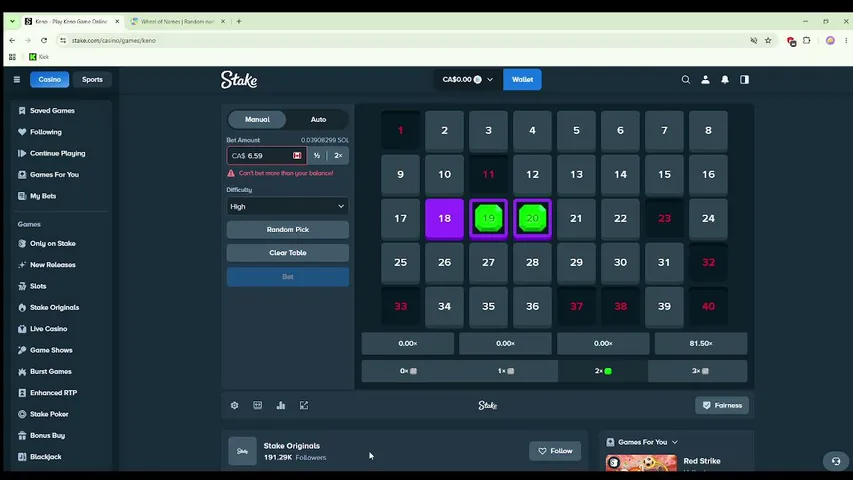Open live stats chart icon
The height and width of the screenshot is (480, 853).
point(281,405)
